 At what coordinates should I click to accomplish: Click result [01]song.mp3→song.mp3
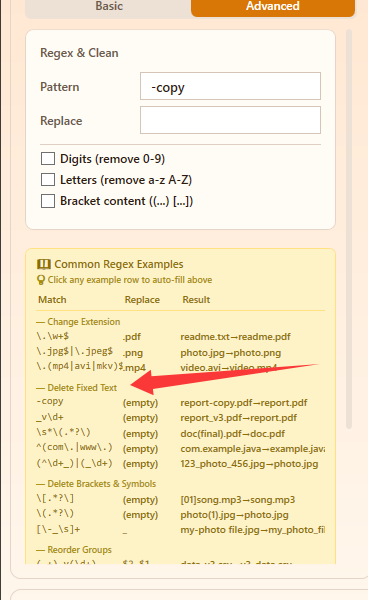pos(238,500)
